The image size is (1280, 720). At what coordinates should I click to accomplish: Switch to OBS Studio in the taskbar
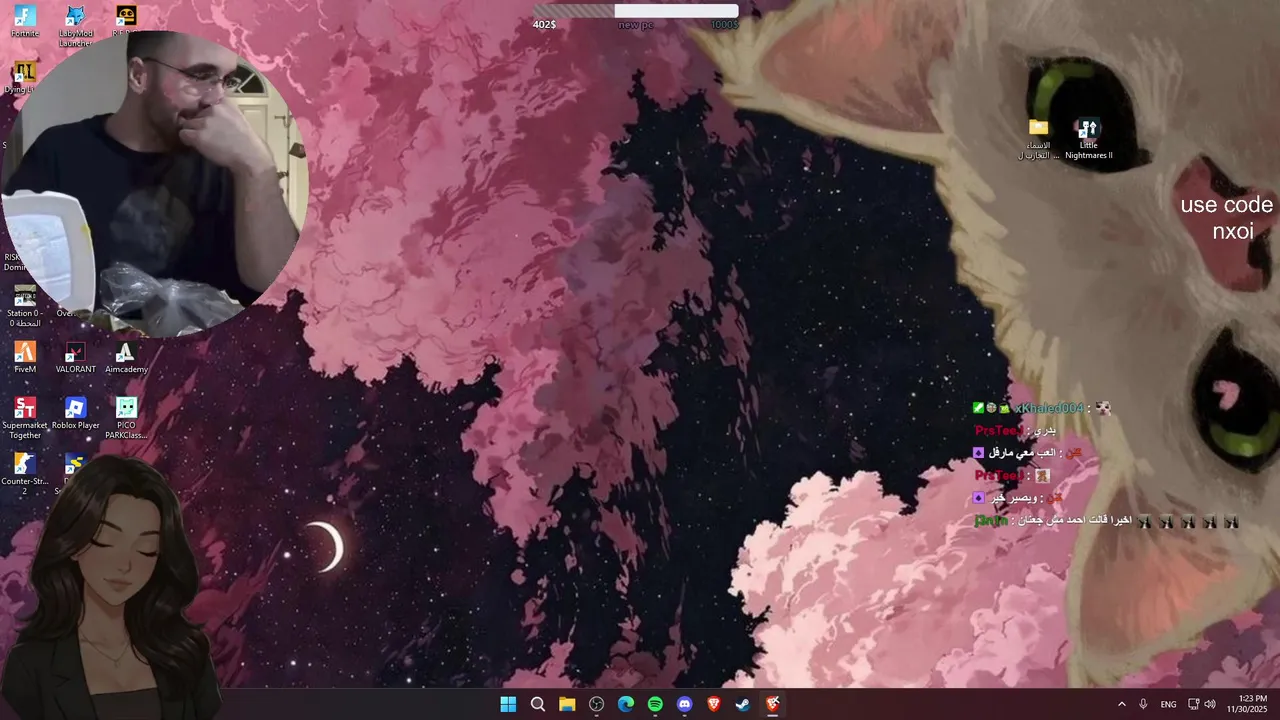597,704
